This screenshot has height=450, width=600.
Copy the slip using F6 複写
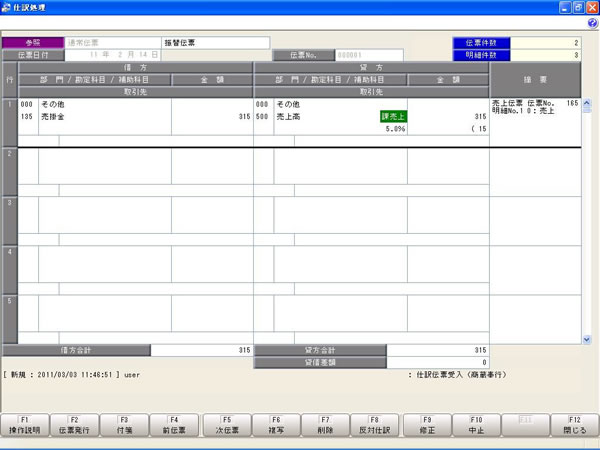click(x=276, y=425)
